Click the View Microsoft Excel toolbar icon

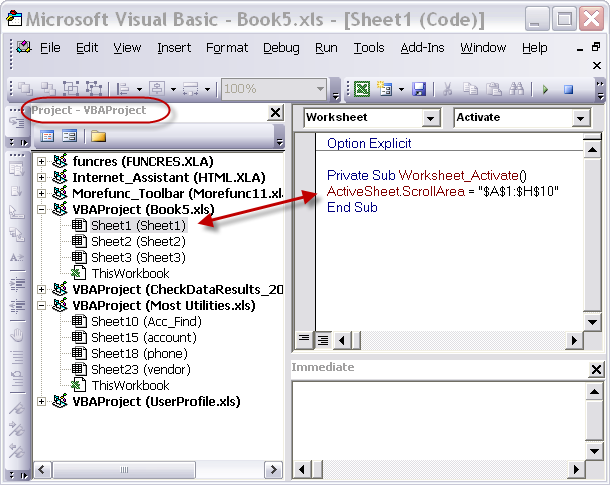point(362,89)
